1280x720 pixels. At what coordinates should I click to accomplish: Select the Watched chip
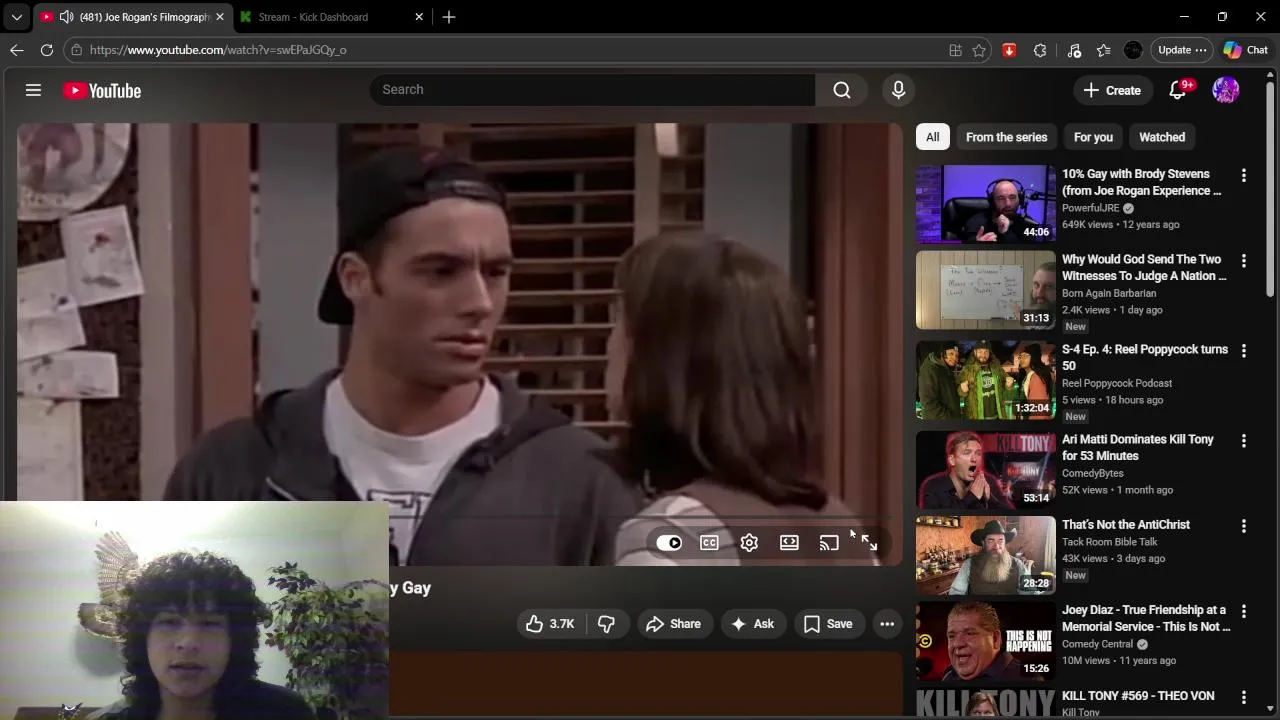coord(1162,137)
